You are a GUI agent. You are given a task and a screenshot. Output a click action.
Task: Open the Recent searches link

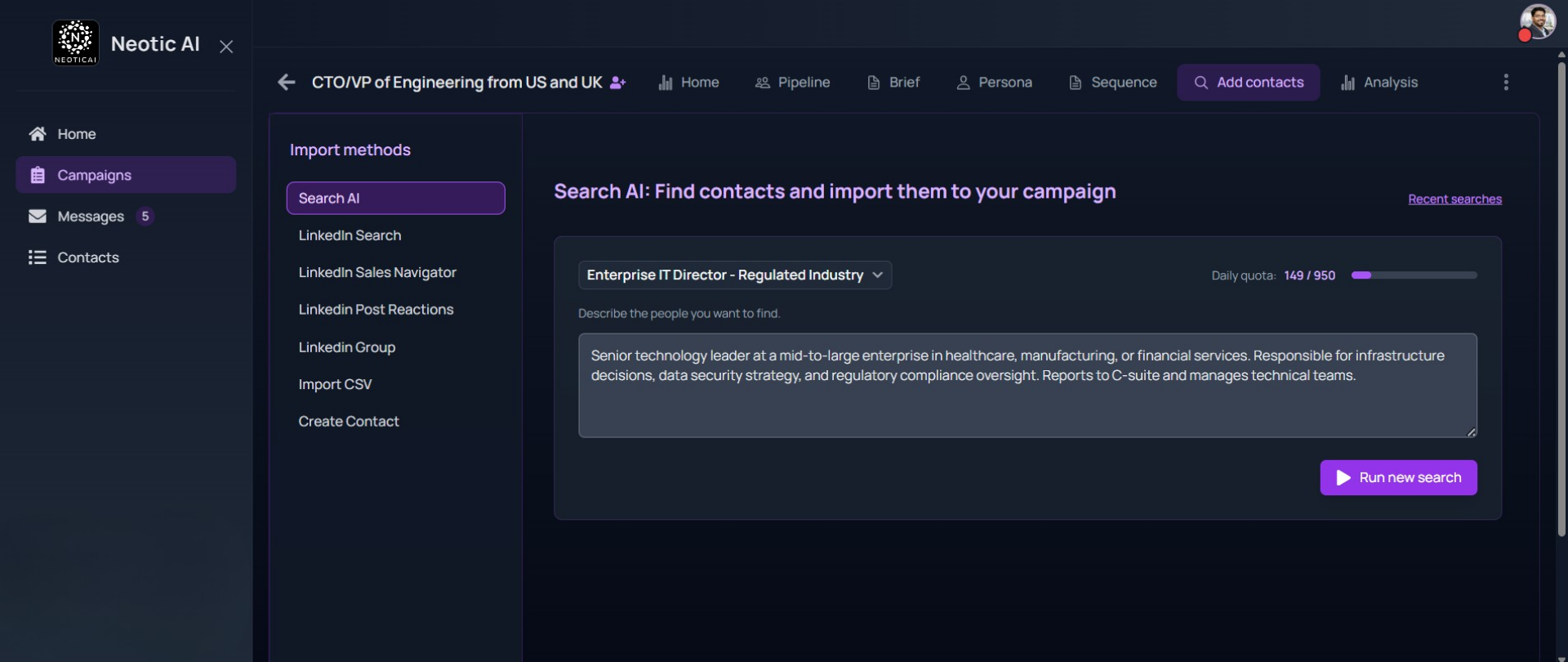[x=1455, y=199]
